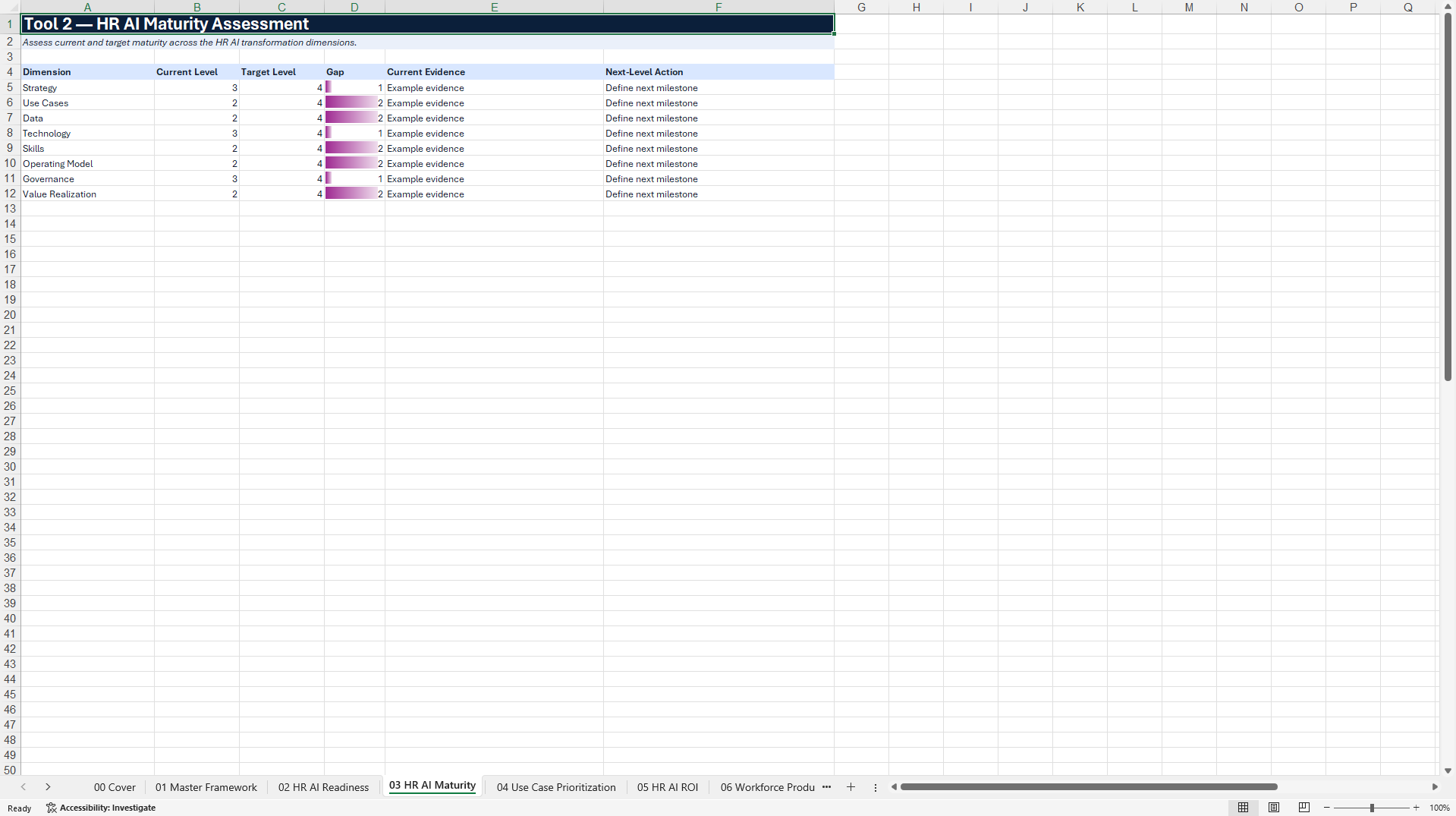The height and width of the screenshot is (816, 1456).
Task: Add a new sheet with plus icon
Action: (851, 787)
